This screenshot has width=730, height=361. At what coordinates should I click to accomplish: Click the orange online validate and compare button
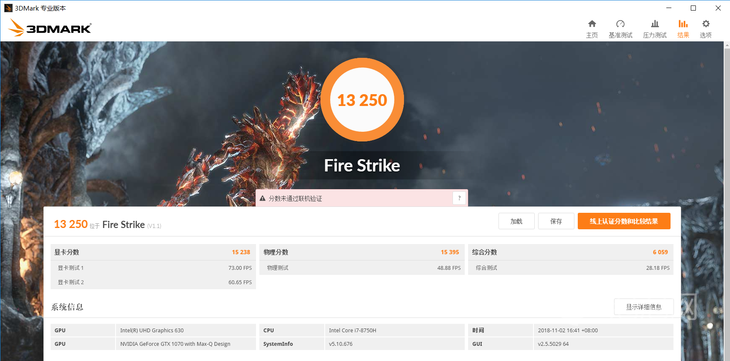624,221
